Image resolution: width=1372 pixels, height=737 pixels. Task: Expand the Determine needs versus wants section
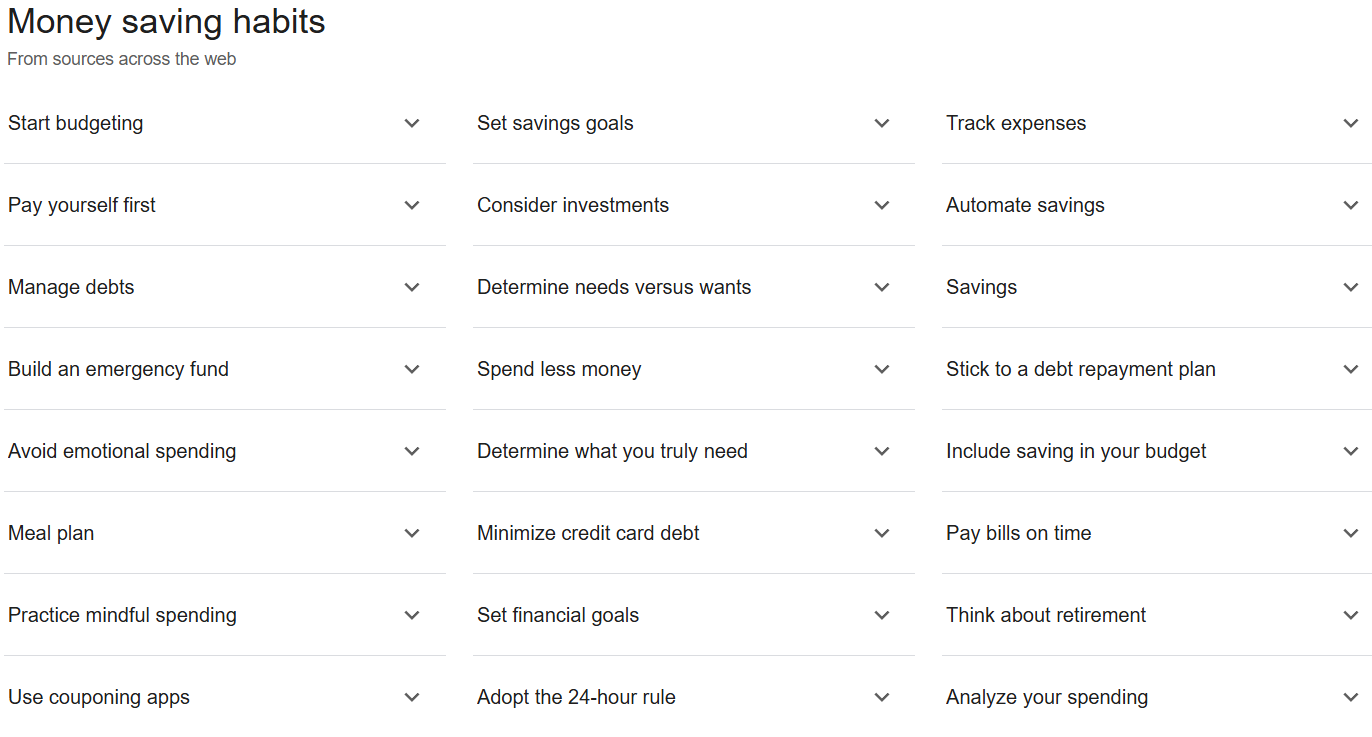click(x=882, y=287)
